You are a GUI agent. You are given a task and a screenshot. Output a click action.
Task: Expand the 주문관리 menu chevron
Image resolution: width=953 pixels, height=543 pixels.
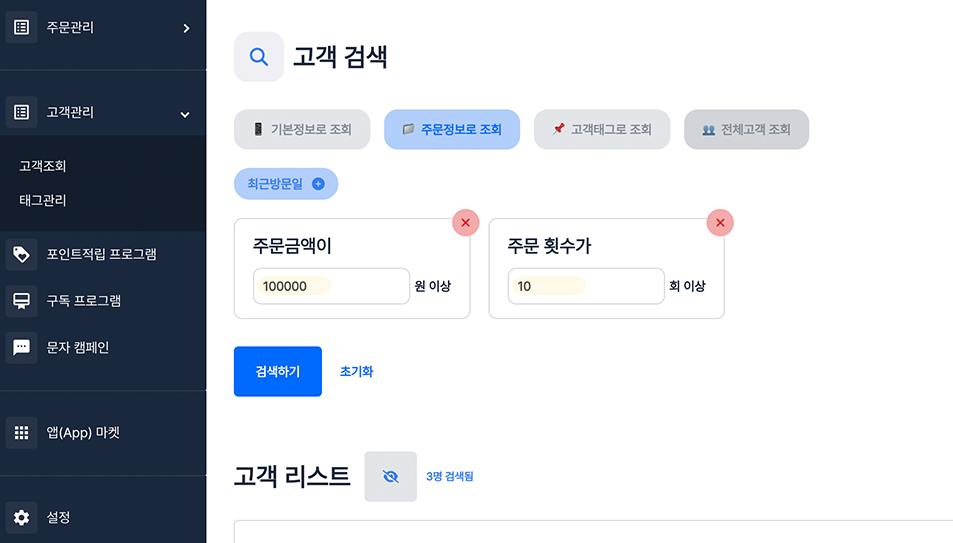click(x=186, y=29)
